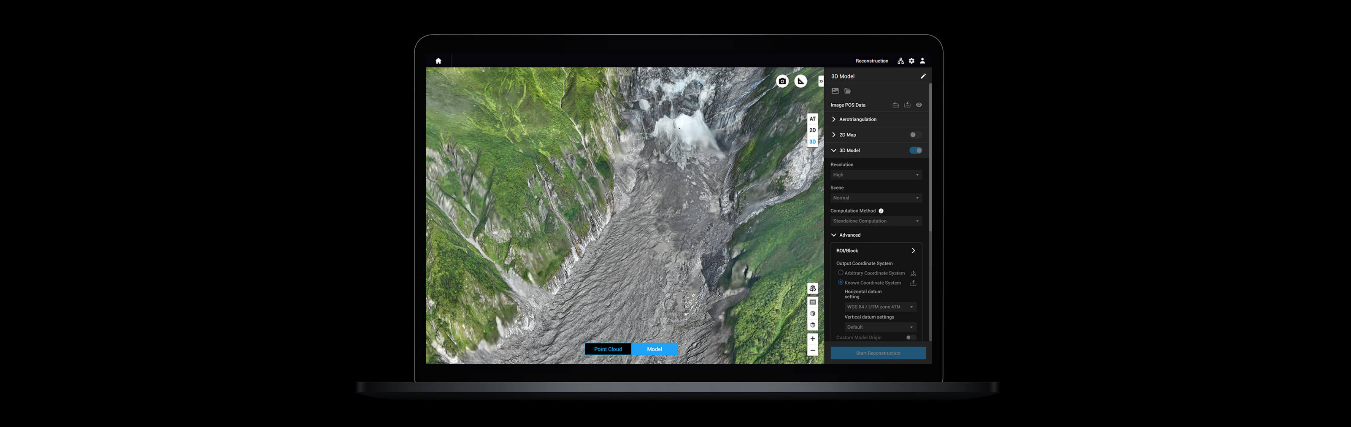
Task: Select the measurement triangle tool
Action: (x=801, y=81)
